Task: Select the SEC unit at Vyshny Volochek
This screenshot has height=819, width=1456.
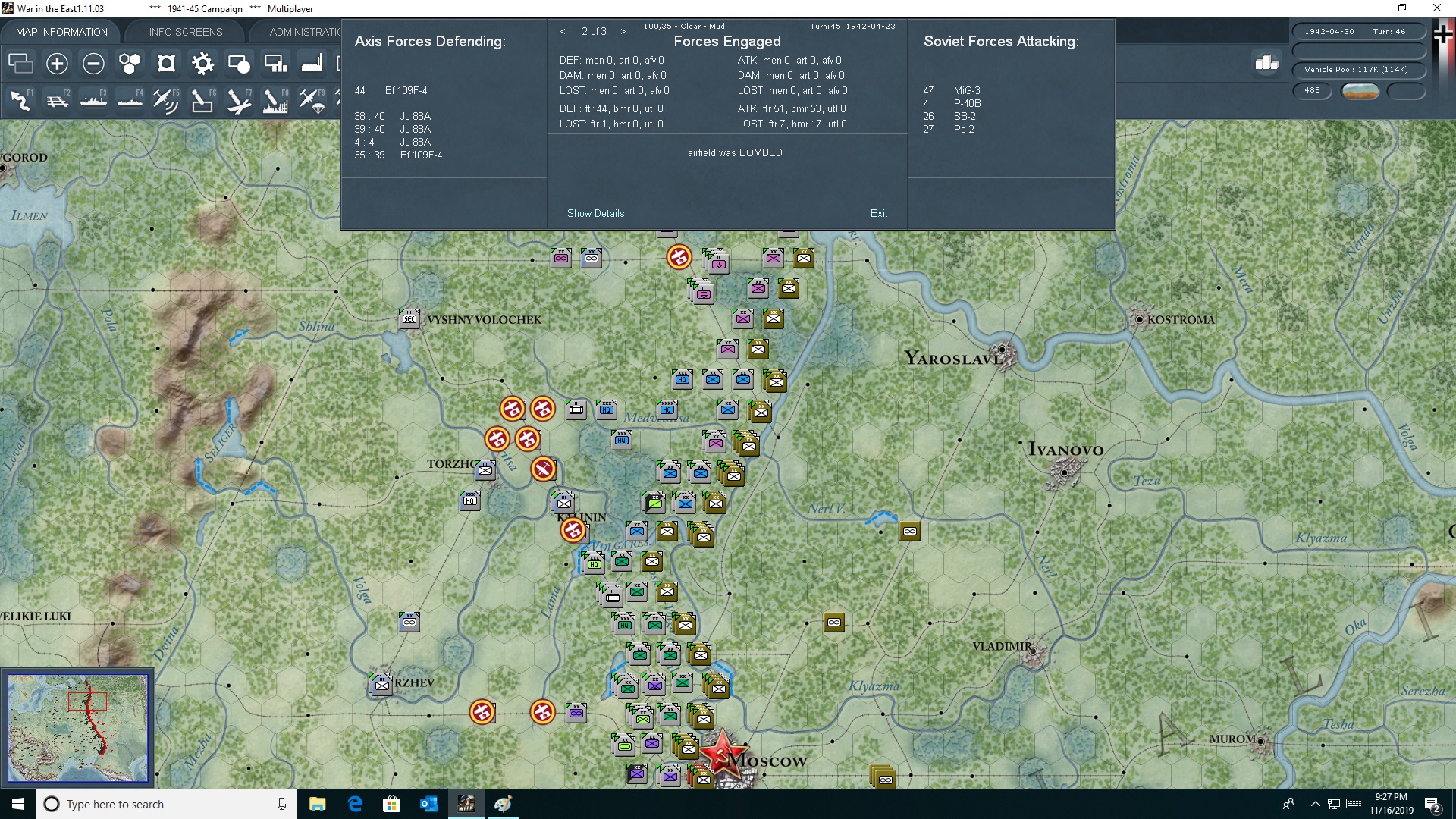Action: point(409,318)
